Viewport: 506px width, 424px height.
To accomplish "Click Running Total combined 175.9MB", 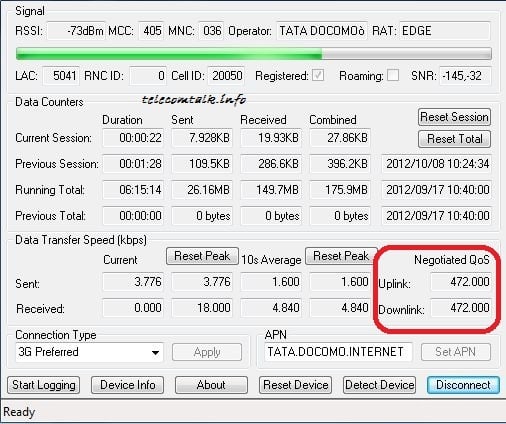I will (x=340, y=190).
